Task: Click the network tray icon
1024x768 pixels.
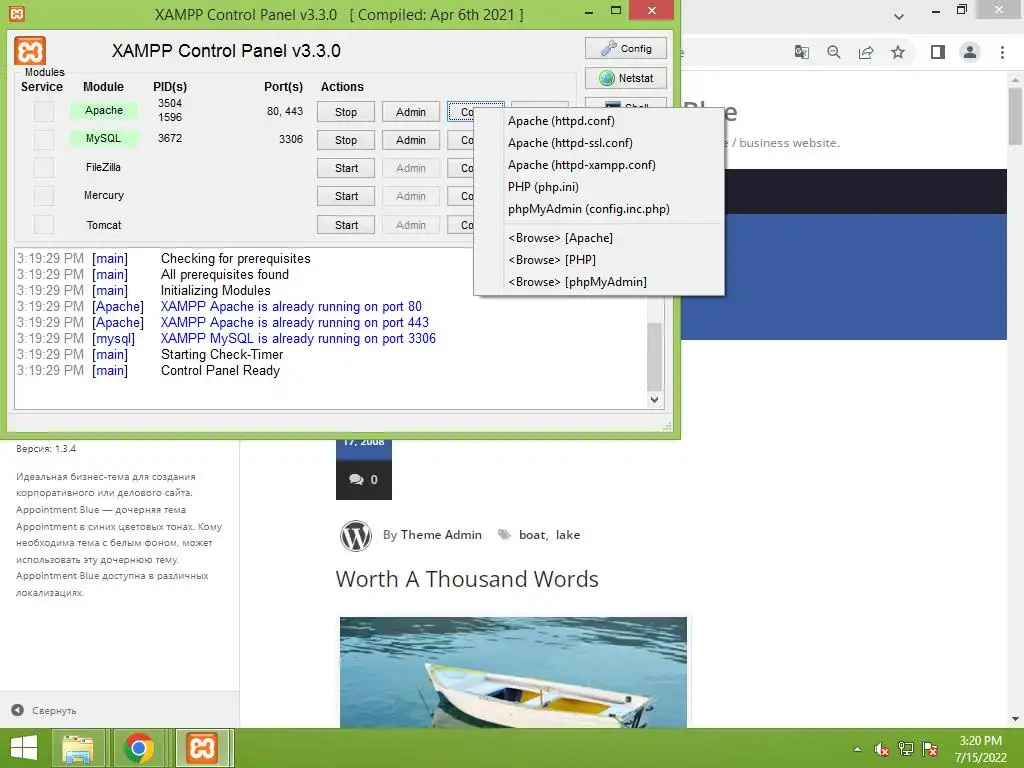Action: [x=906, y=749]
